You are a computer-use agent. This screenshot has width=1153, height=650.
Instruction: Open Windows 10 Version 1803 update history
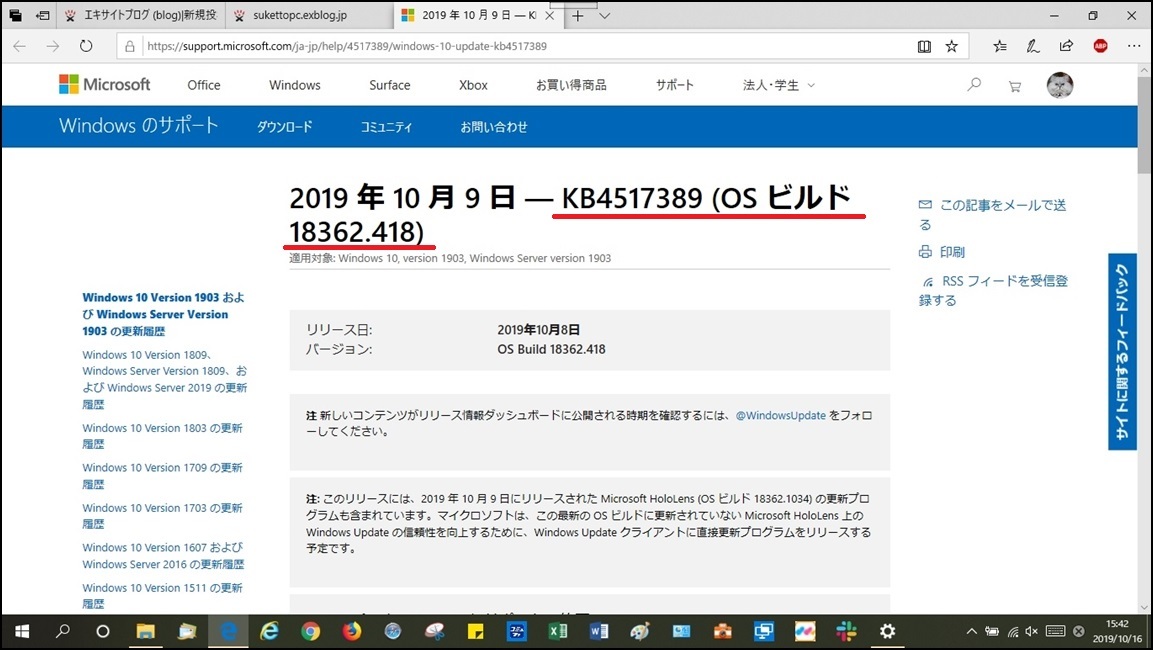163,436
